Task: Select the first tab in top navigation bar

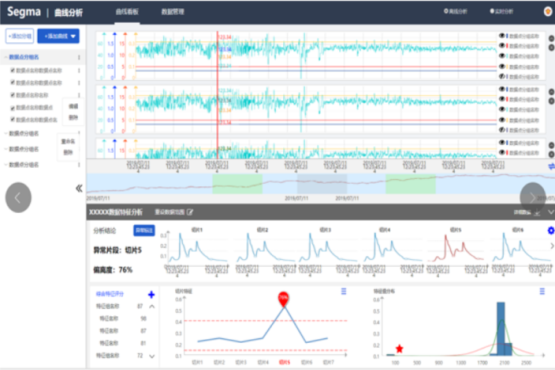Action: click(127, 12)
